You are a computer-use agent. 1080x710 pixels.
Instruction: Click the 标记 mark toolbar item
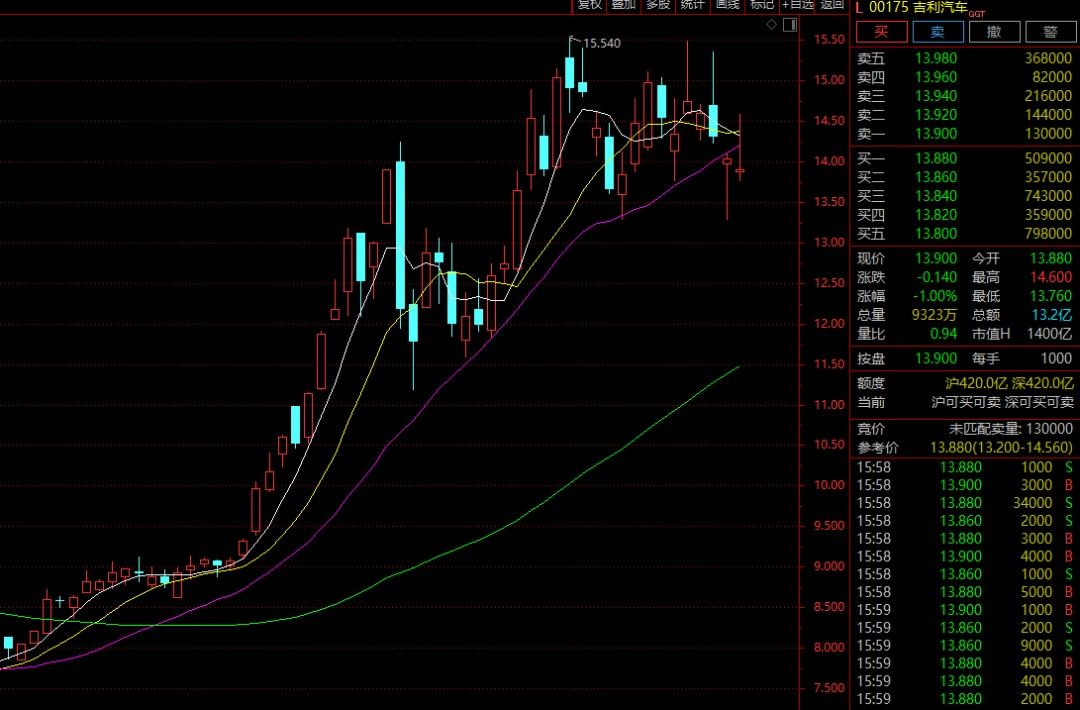(x=762, y=5)
